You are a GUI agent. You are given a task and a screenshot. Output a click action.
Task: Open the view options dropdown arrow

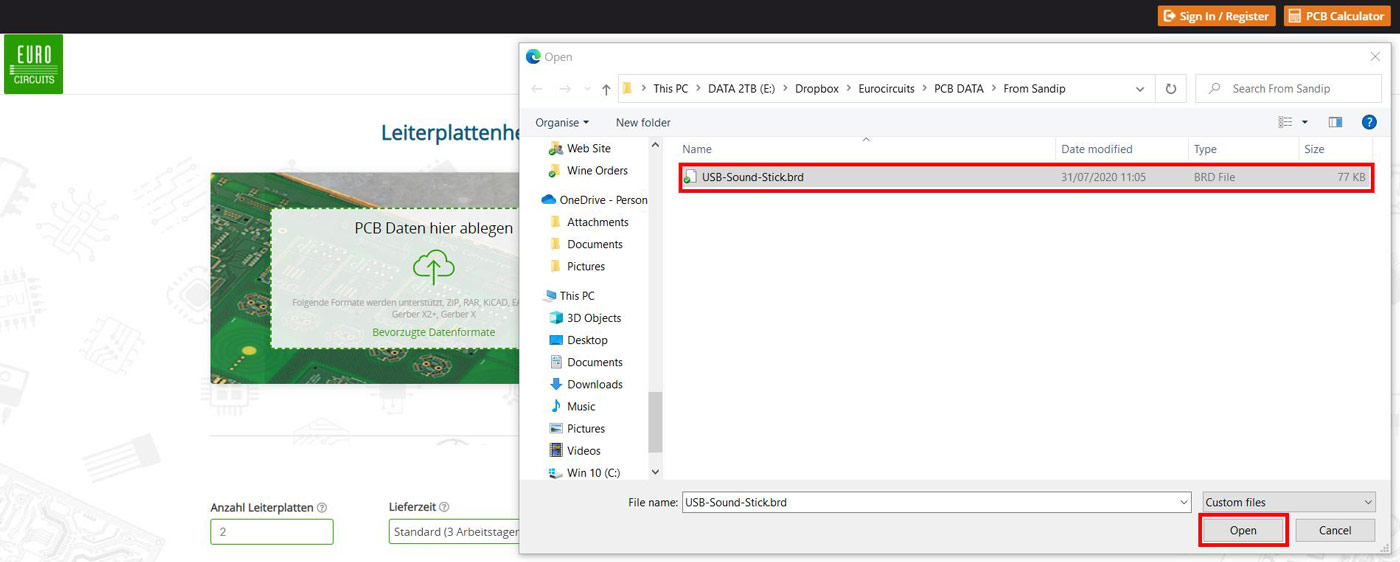click(1304, 122)
